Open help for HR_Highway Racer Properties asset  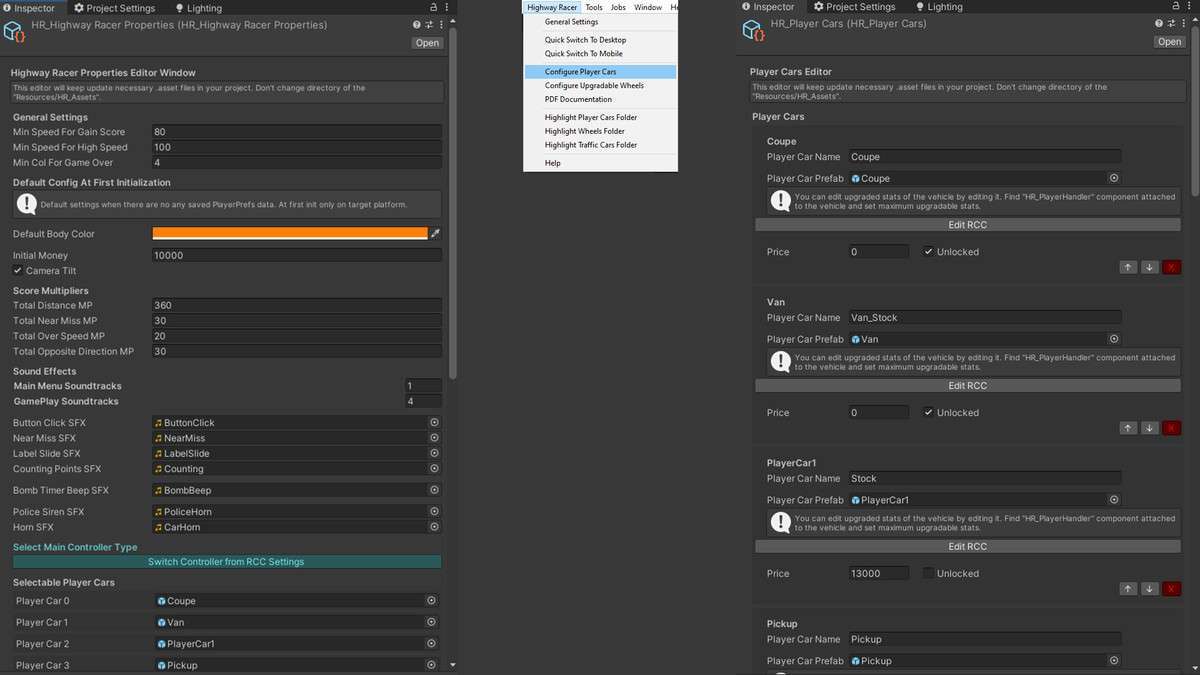pyautogui.click(x=417, y=24)
